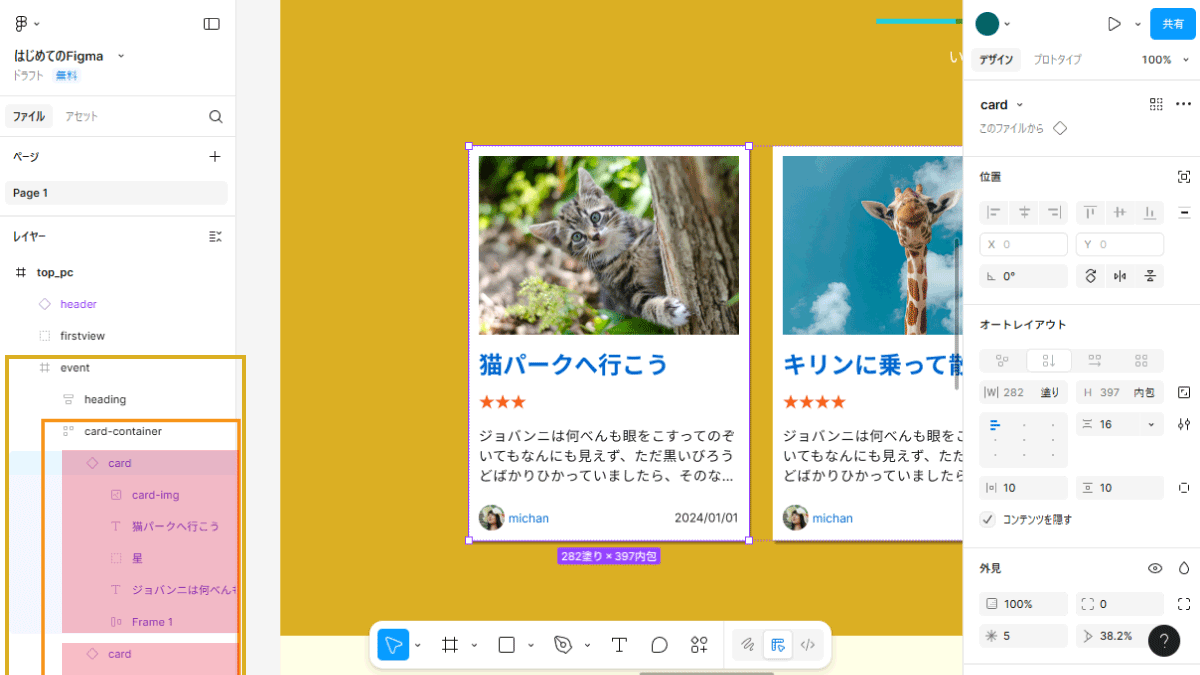Select the Pen tool in bottom toolbar

coord(563,645)
